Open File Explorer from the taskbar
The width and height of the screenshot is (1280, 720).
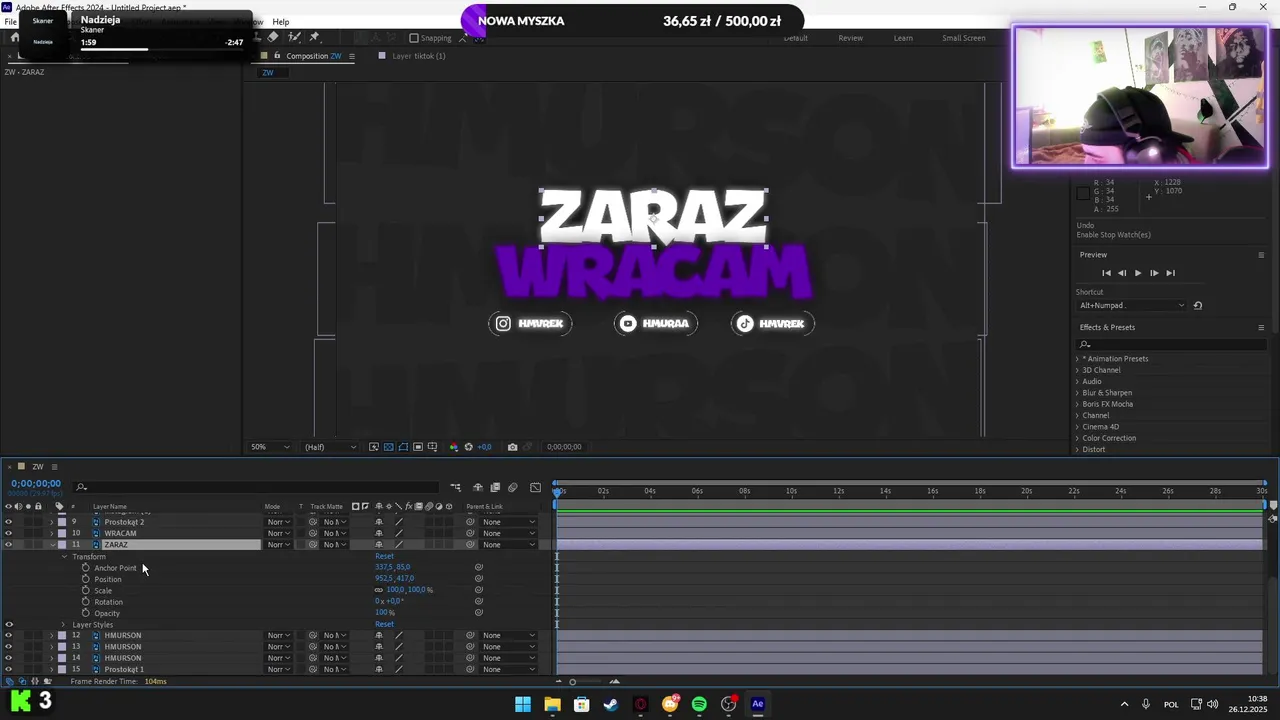(x=552, y=704)
